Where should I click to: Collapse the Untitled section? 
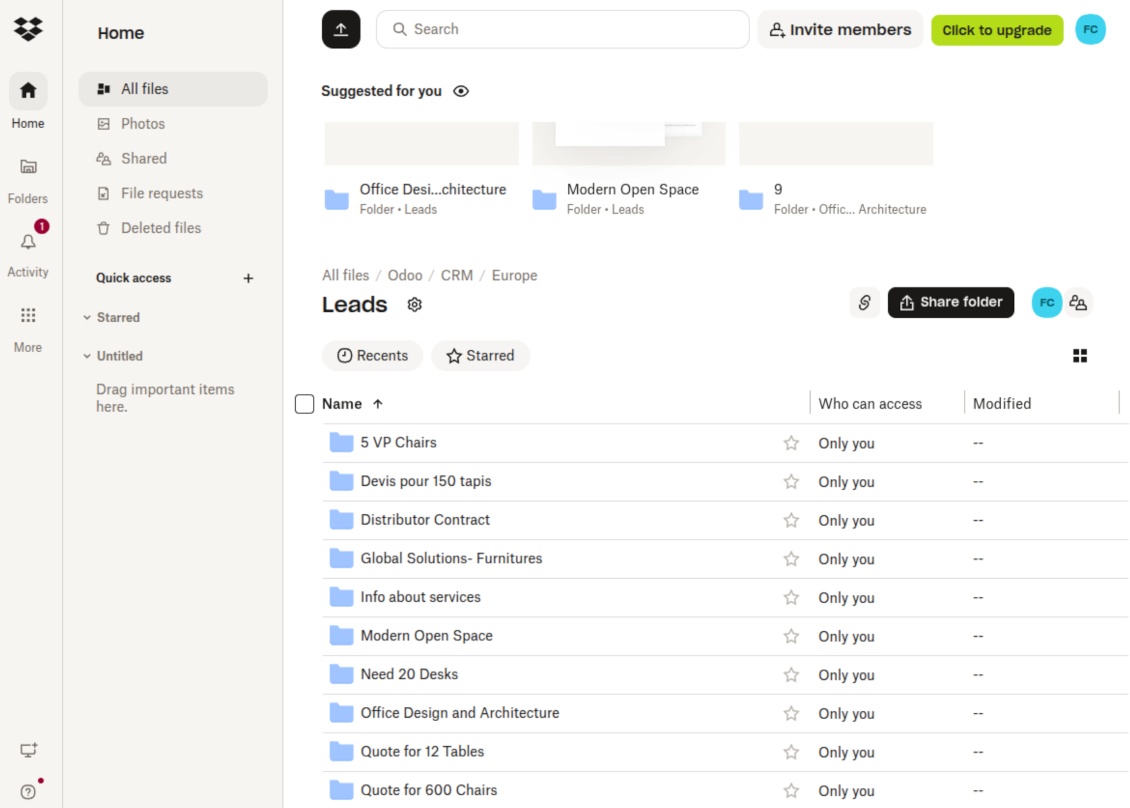coord(87,356)
